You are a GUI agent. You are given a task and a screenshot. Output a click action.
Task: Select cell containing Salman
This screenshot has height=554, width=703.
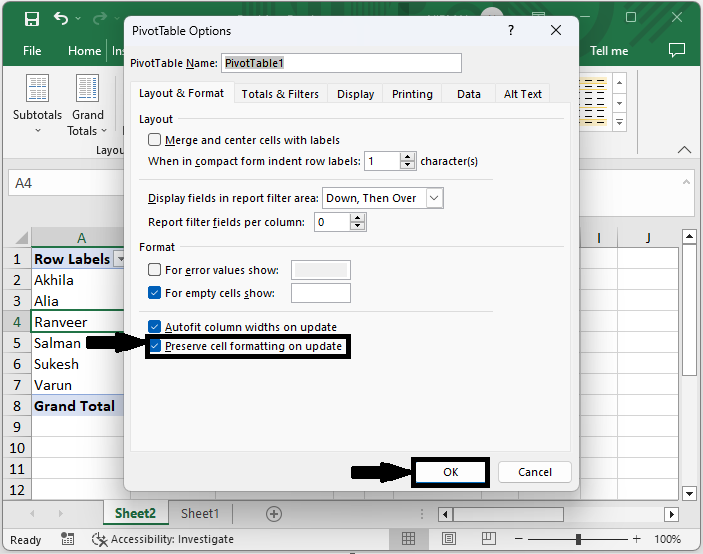pyautogui.click(x=77, y=343)
